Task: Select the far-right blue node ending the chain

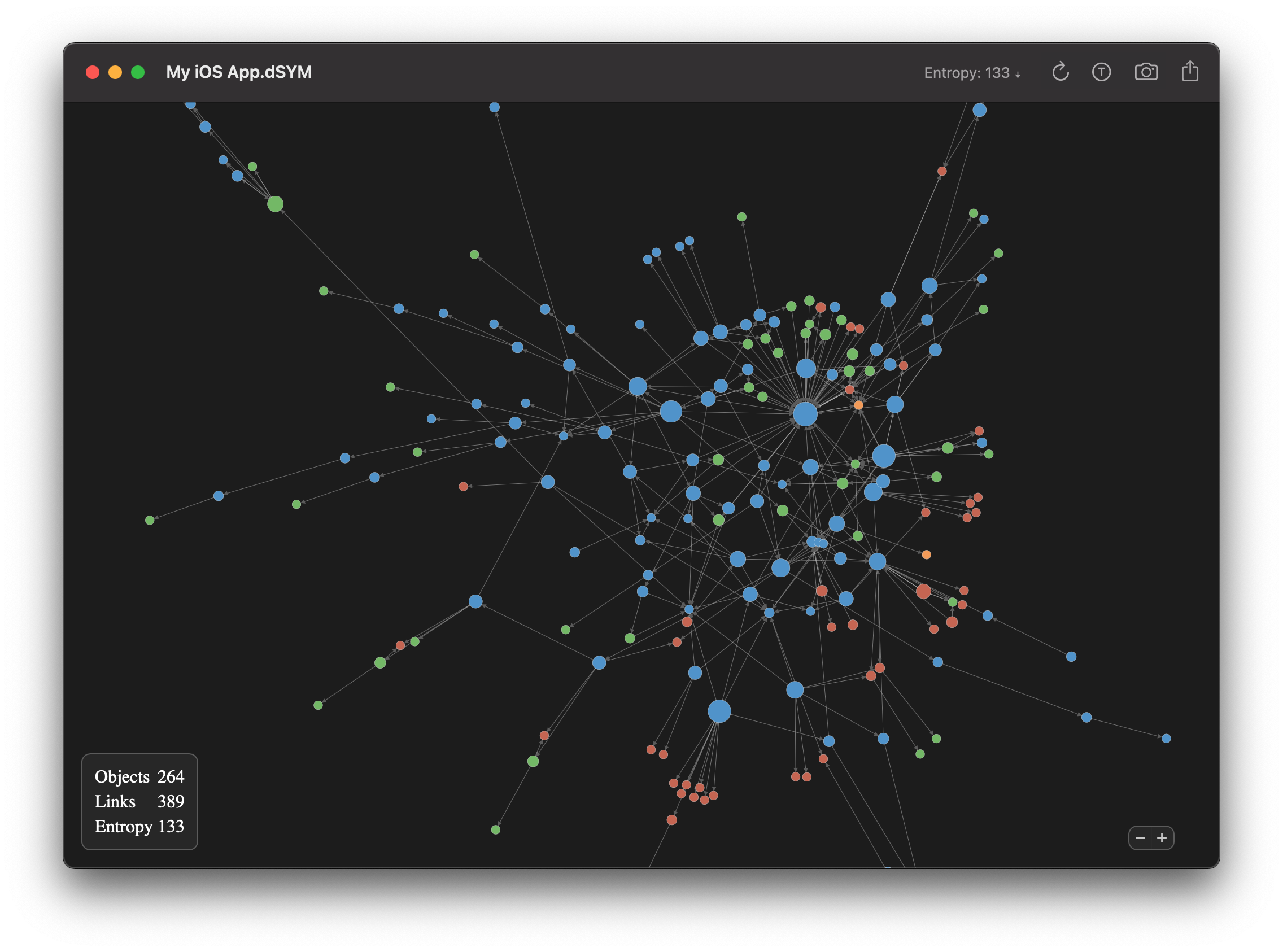Action: (1166, 738)
